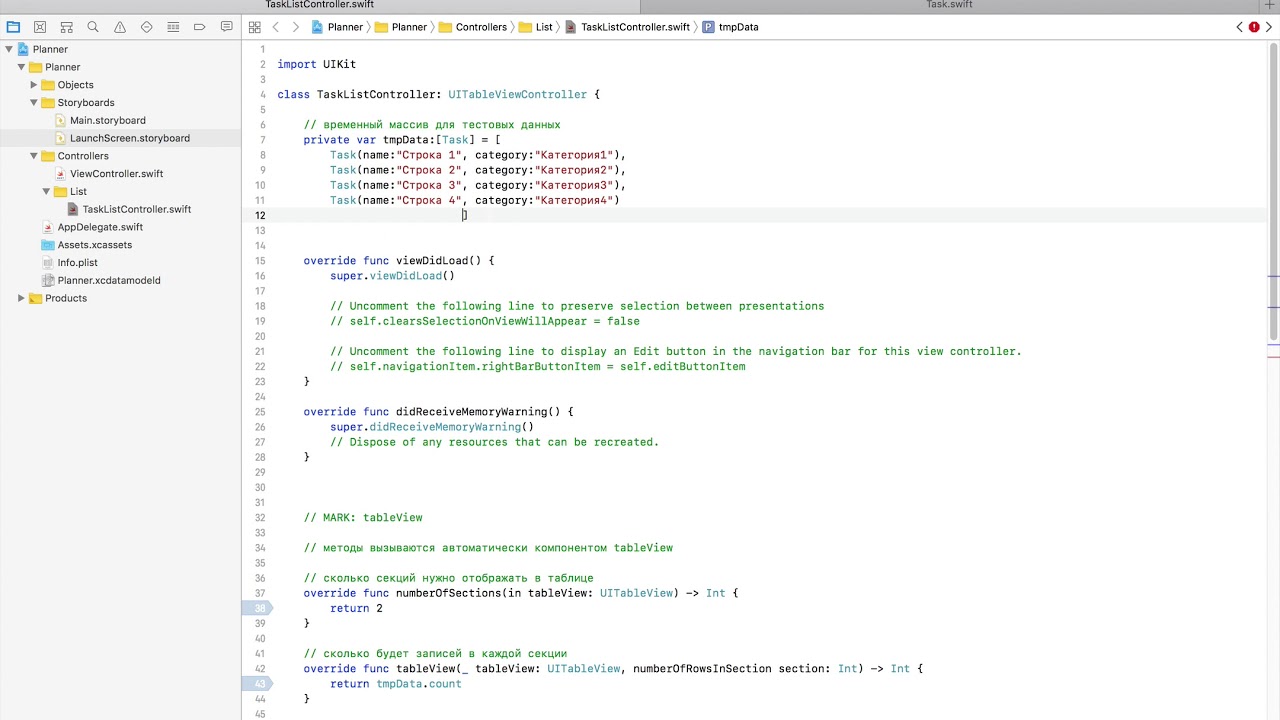The image size is (1280, 720).
Task: Click 'return 2' on line 38
Action: coord(356,608)
